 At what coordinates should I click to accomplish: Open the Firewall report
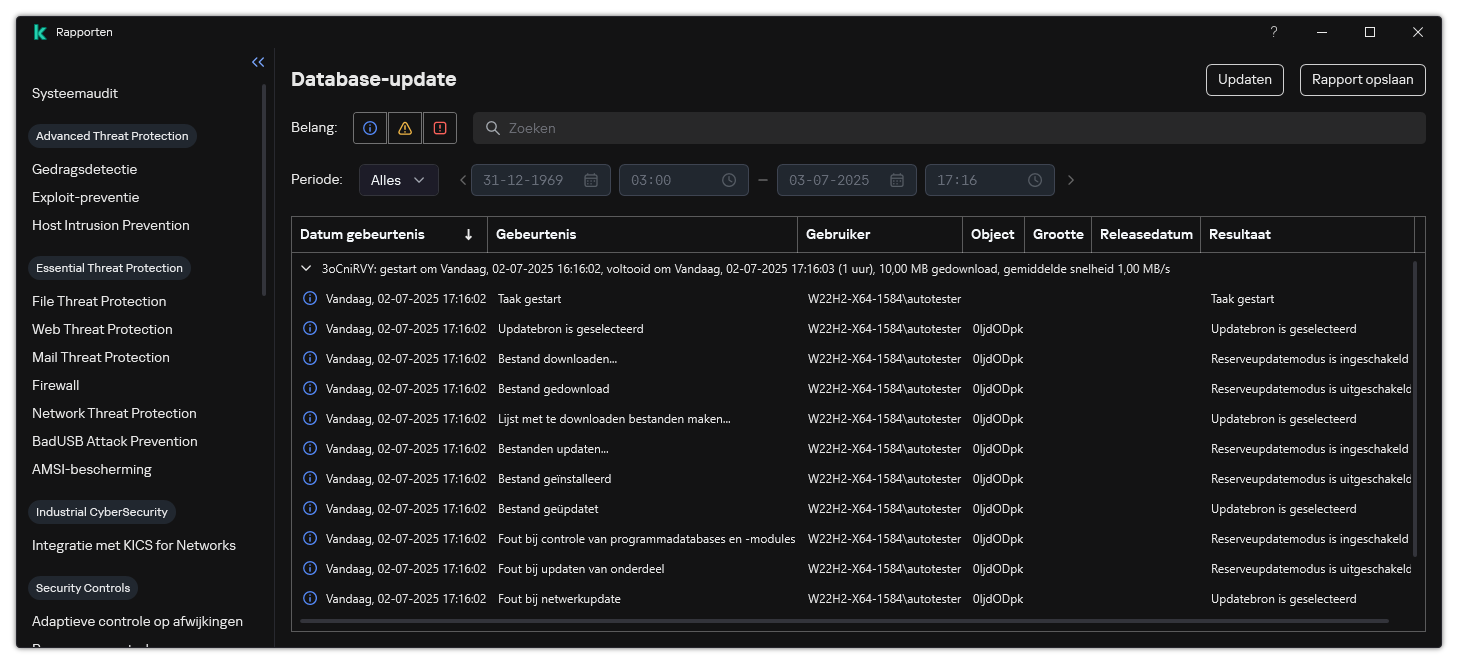(56, 385)
